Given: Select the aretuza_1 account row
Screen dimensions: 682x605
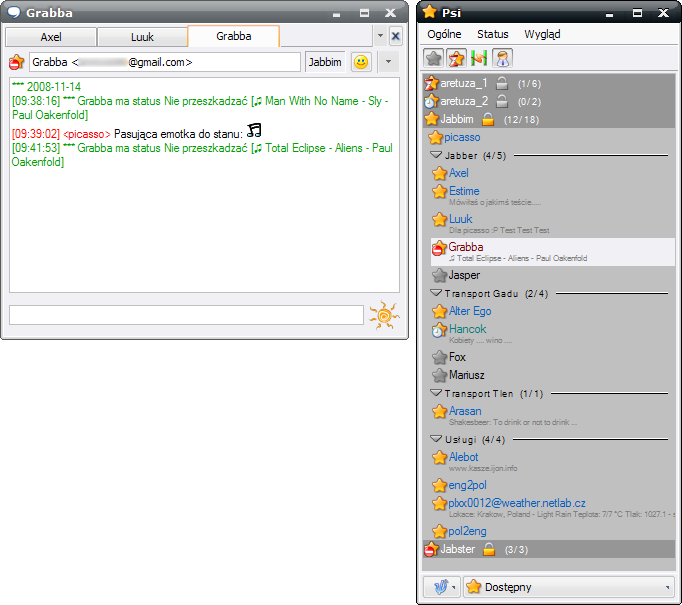Looking at the screenshot, I should point(549,83).
